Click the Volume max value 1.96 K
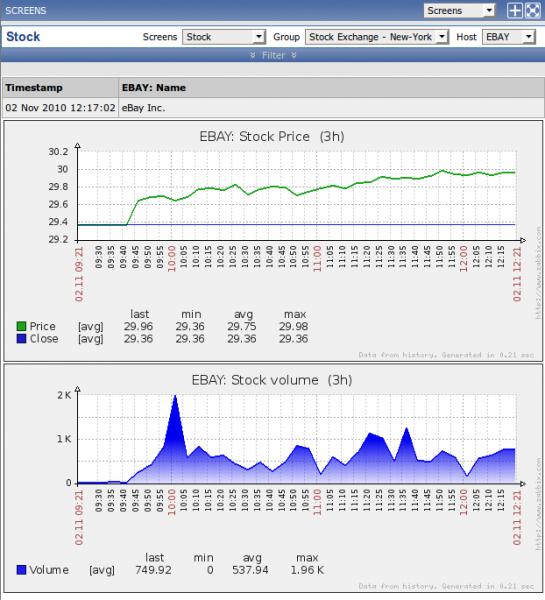 (x=307, y=570)
